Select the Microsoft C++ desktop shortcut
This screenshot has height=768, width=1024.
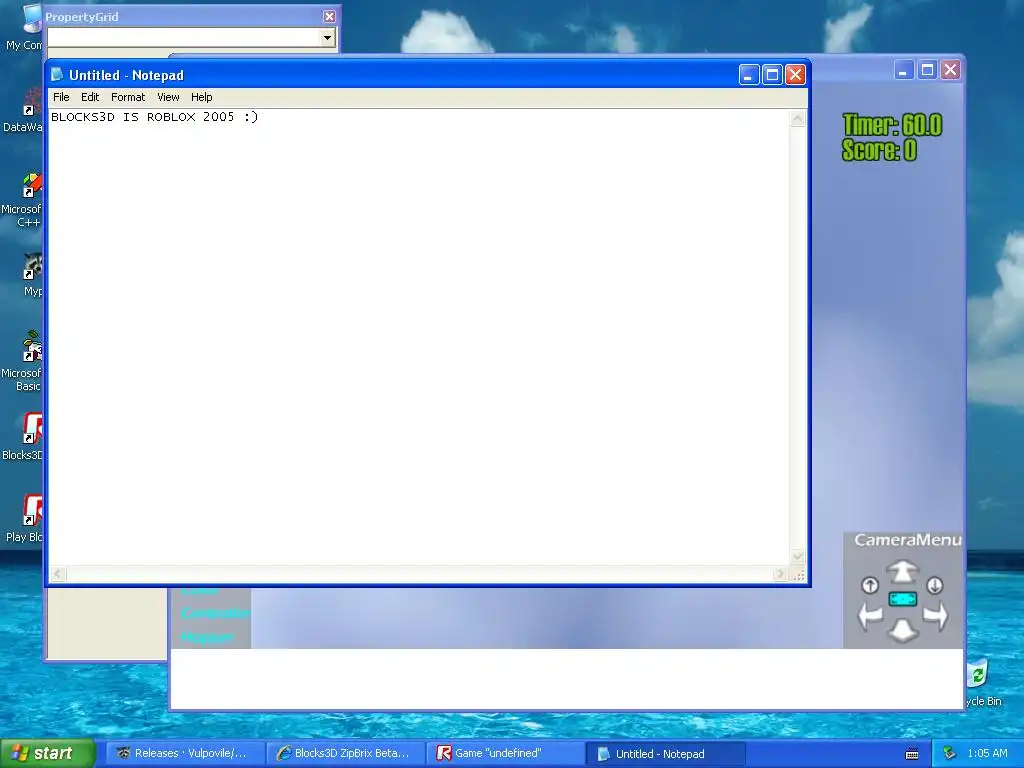(24, 200)
